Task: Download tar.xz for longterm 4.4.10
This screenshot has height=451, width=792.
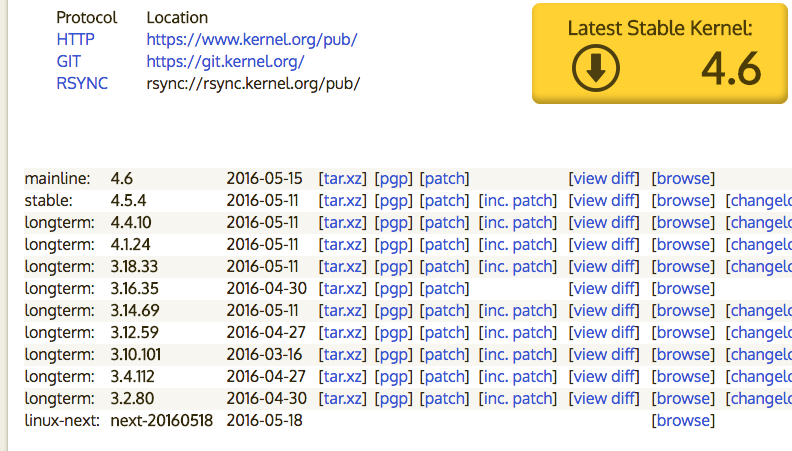Action: pyautogui.click(x=342, y=223)
